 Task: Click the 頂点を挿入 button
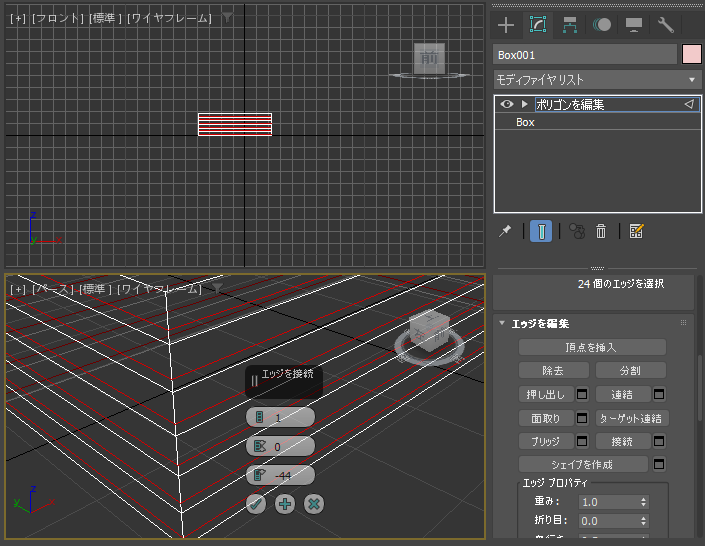click(592, 347)
